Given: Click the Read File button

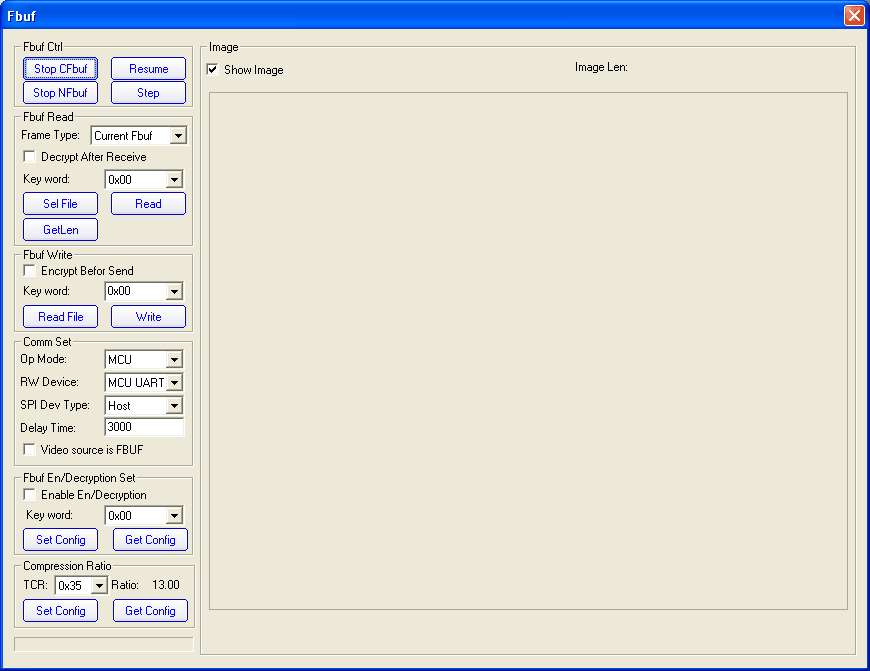Looking at the screenshot, I should click(x=60, y=317).
